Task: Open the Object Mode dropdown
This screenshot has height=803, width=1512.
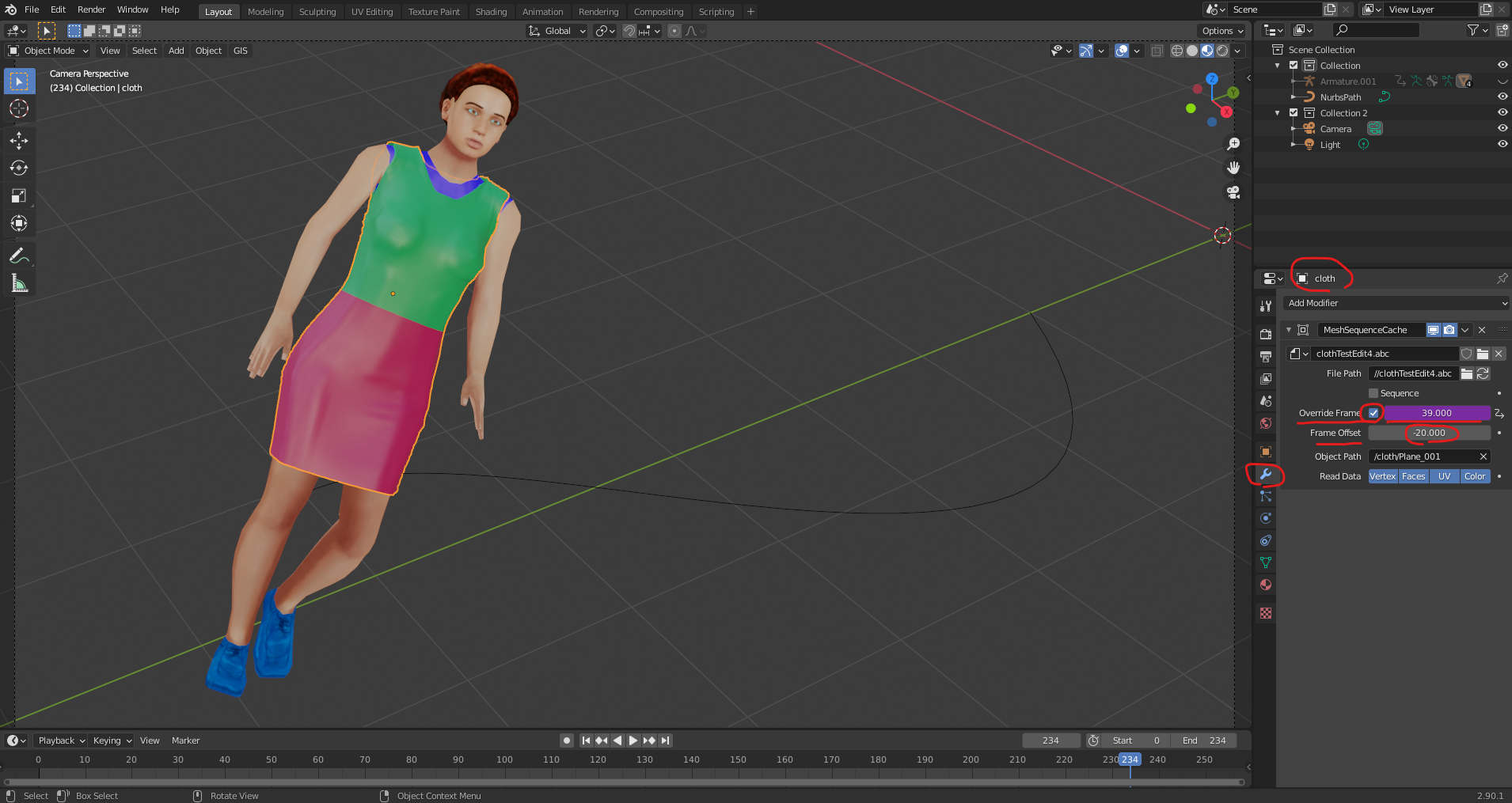Action: (x=48, y=51)
